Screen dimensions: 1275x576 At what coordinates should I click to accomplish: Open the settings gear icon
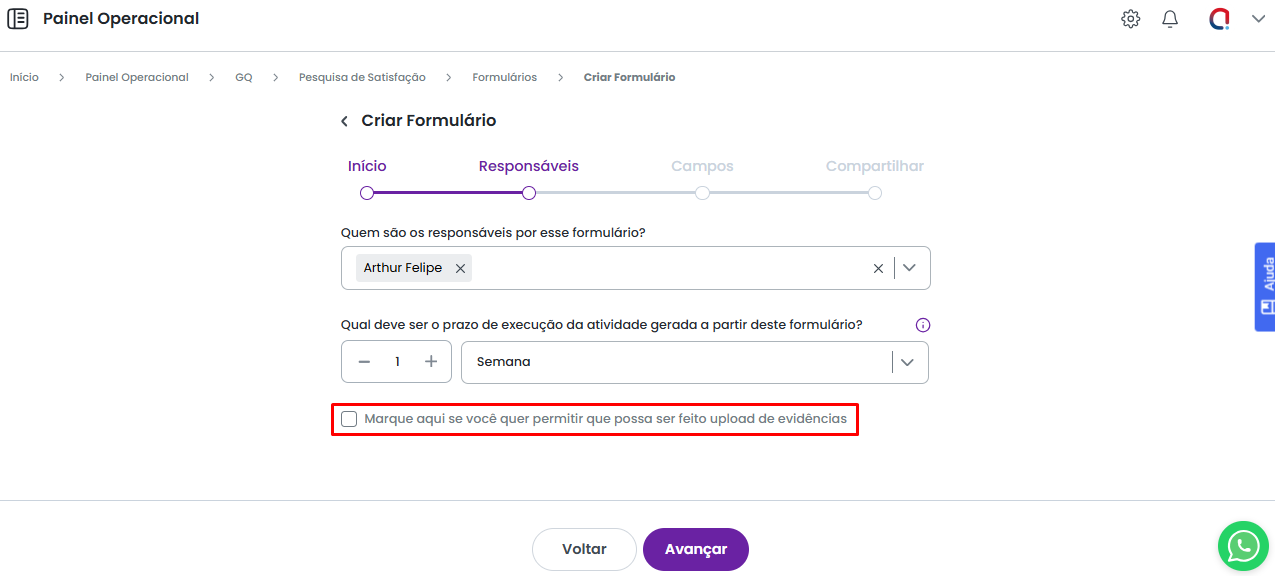tap(1130, 19)
